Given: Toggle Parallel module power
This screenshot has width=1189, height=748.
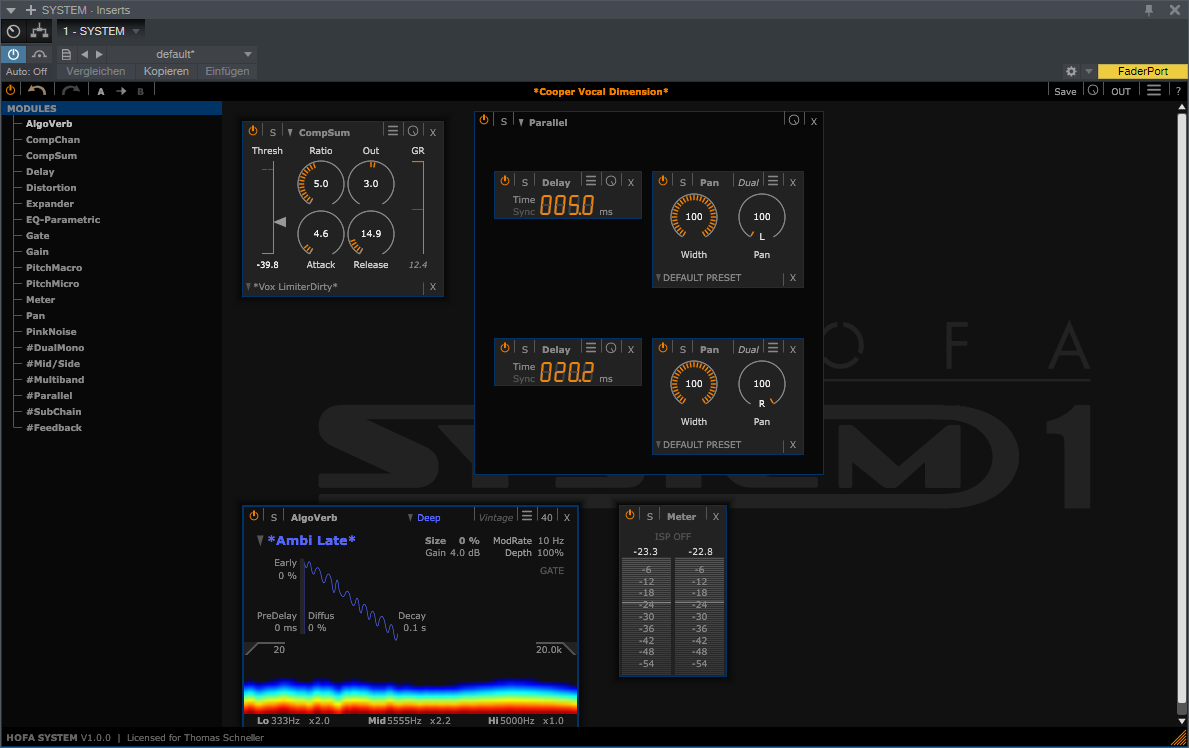Looking at the screenshot, I should [484, 120].
